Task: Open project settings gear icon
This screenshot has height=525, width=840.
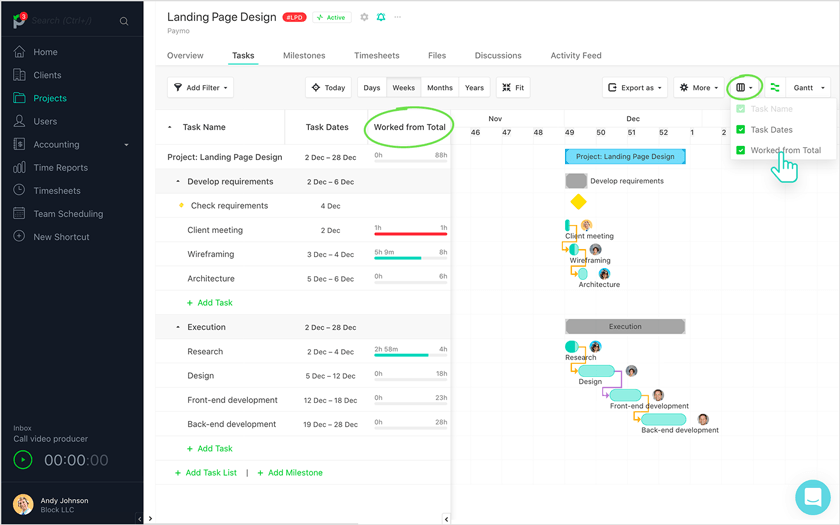Action: tap(364, 17)
